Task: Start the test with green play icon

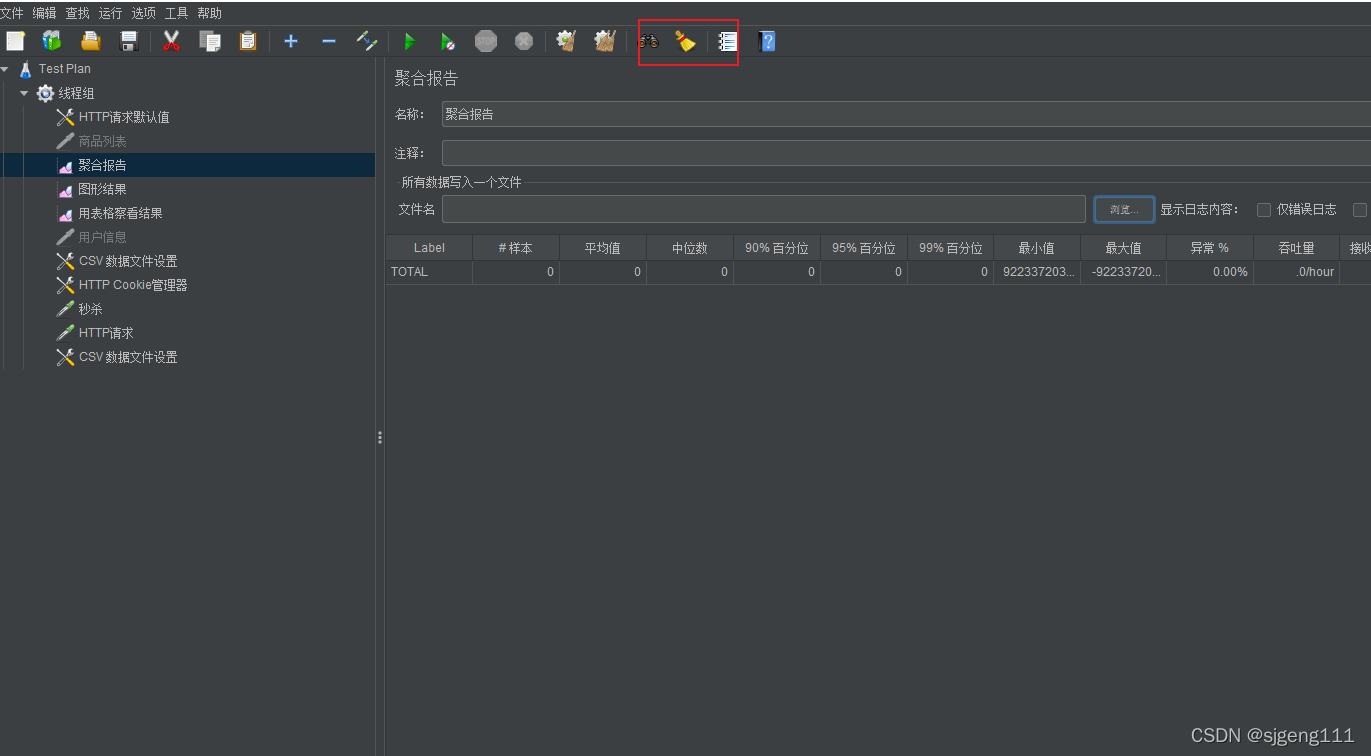Action: pos(409,41)
